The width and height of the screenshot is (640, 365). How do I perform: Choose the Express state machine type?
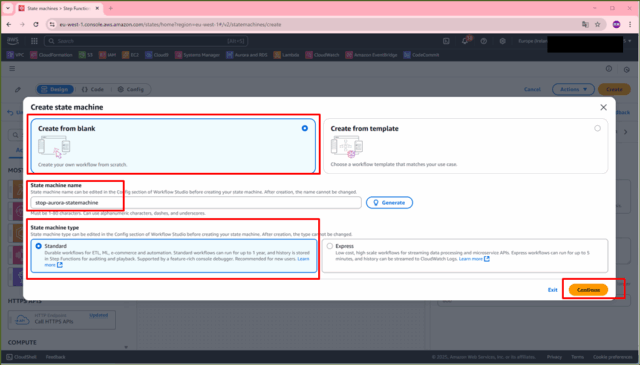pyautogui.click(x=330, y=246)
